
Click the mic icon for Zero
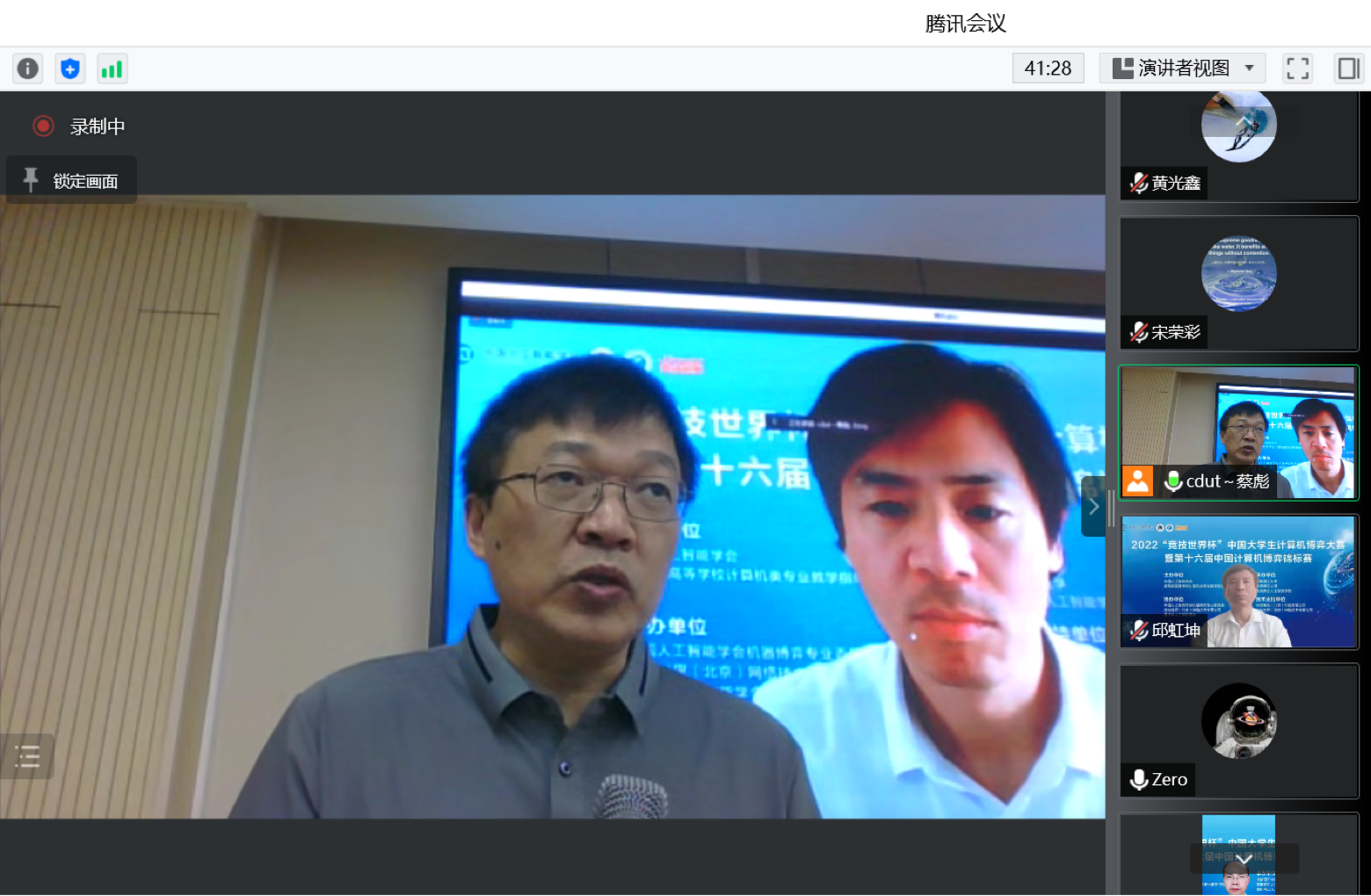pos(1139,779)
